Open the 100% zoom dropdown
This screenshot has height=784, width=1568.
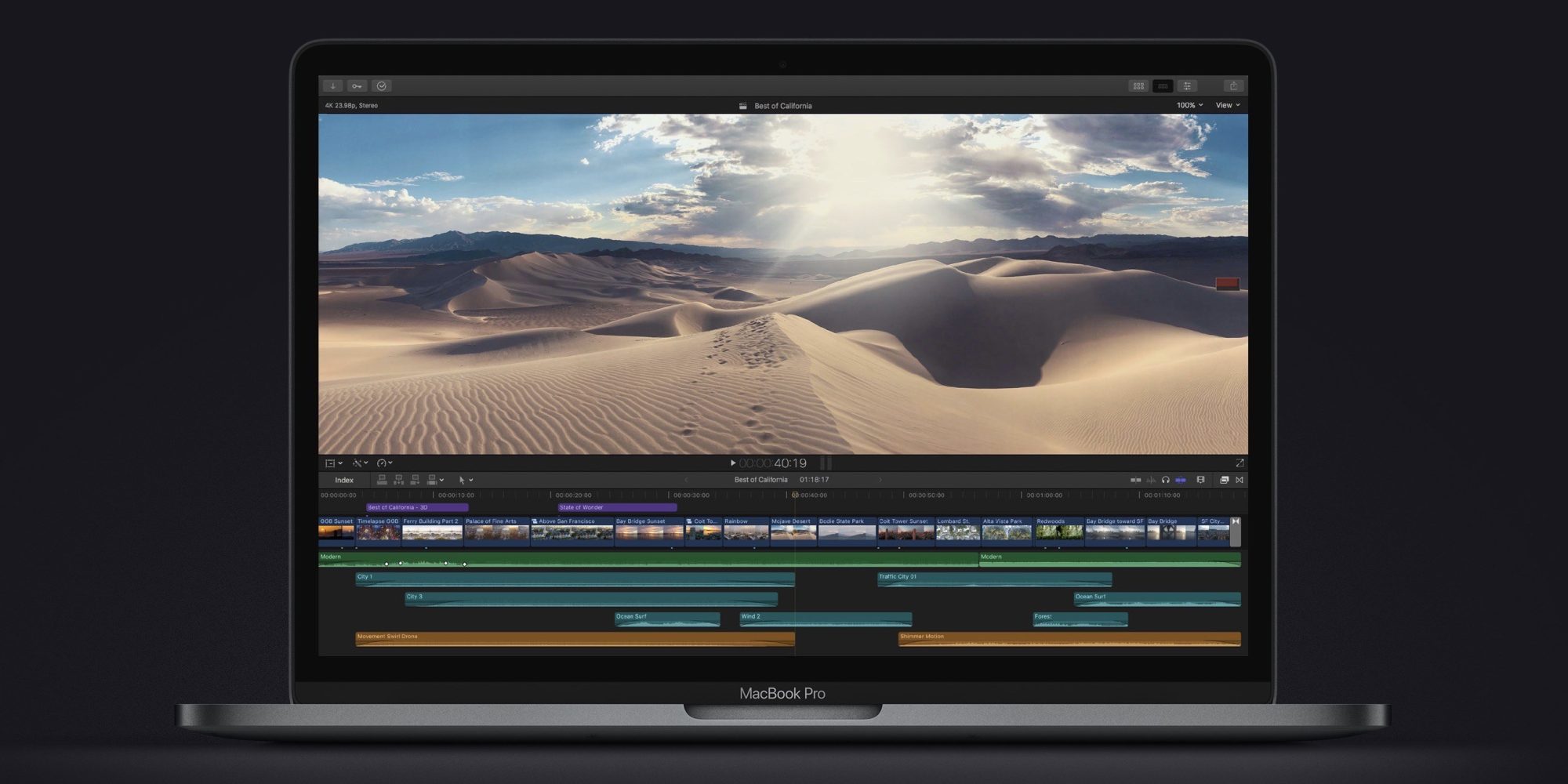(1189, 105)
